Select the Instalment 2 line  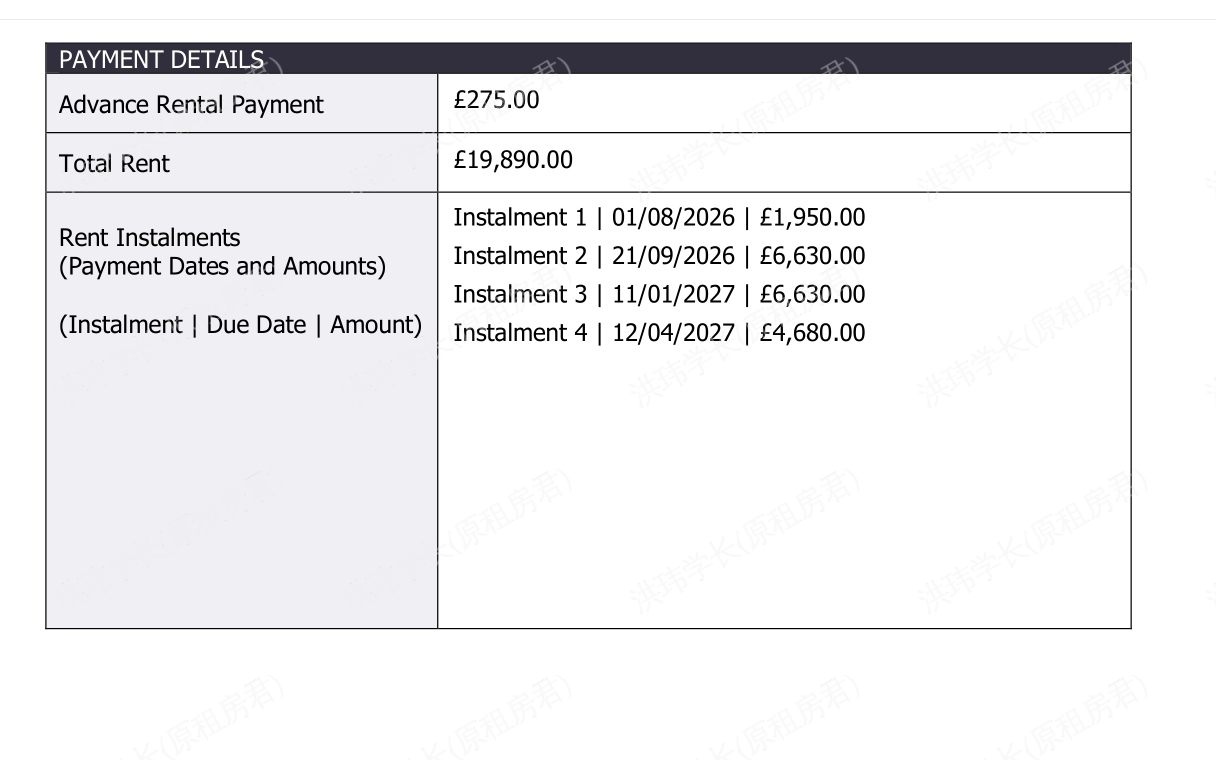[659, 256]
